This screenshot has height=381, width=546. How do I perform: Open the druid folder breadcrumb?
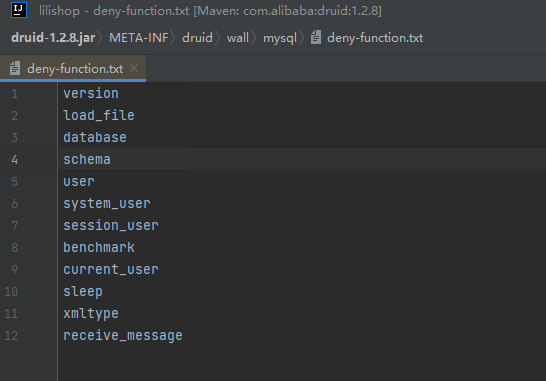tap(197, 38)
